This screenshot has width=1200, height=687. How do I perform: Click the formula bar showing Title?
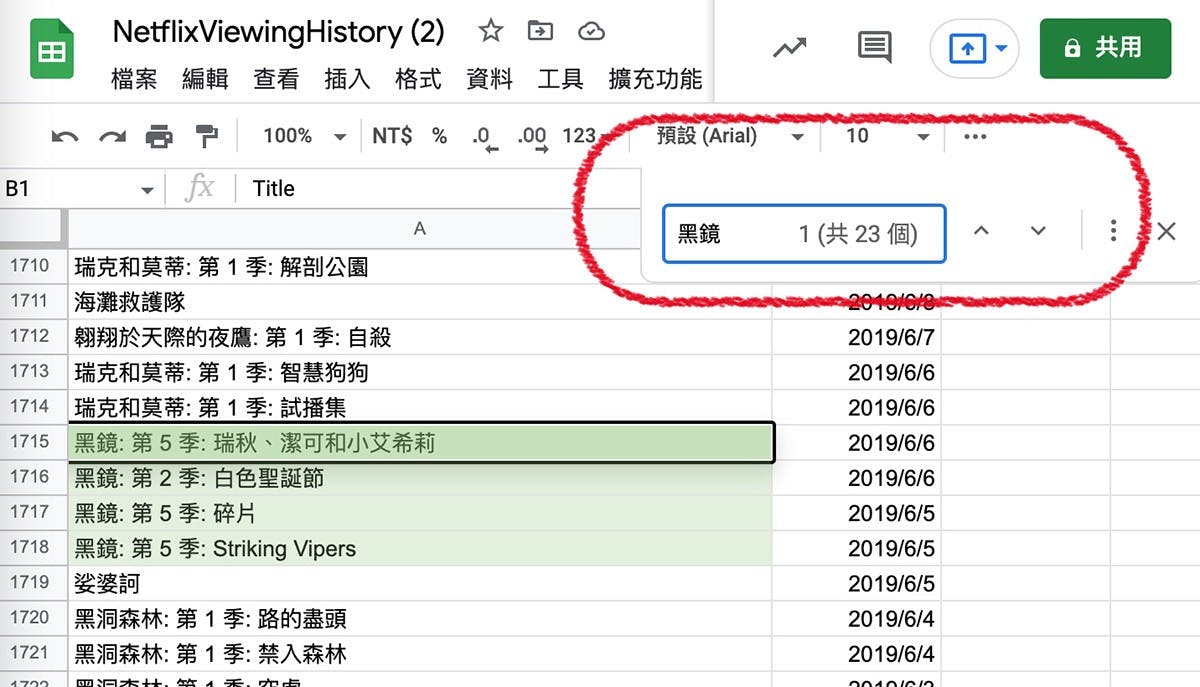(x=440, y=188)
